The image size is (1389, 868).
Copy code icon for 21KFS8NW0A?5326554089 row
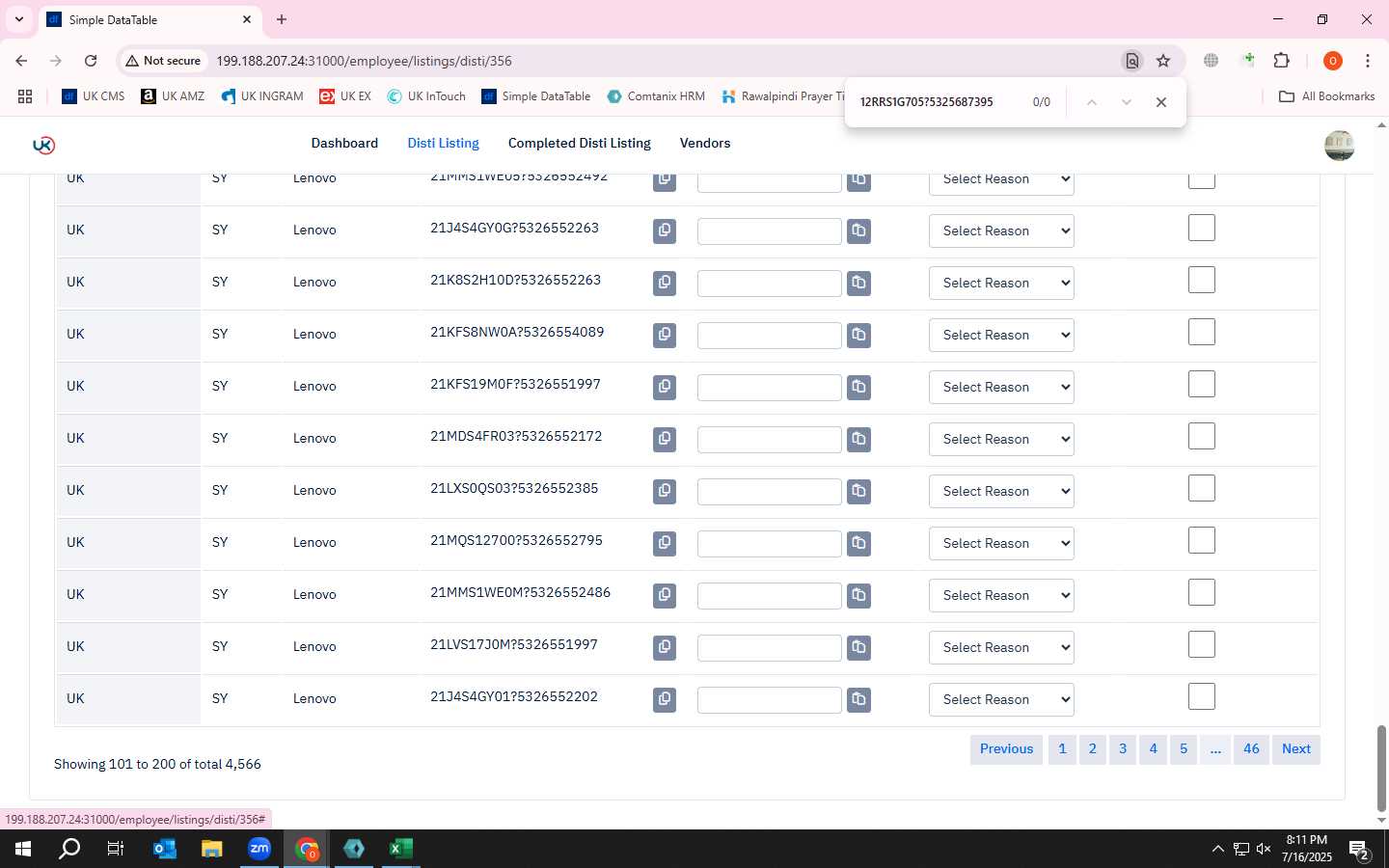665,335
